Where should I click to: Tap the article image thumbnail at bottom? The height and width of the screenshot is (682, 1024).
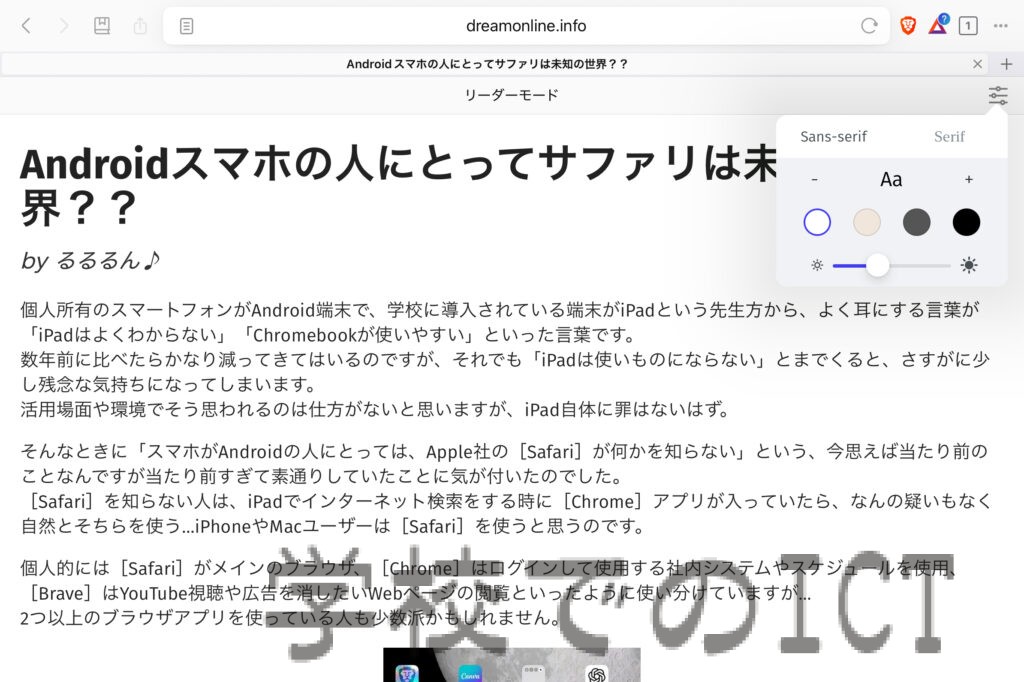[x=511, y=665]
